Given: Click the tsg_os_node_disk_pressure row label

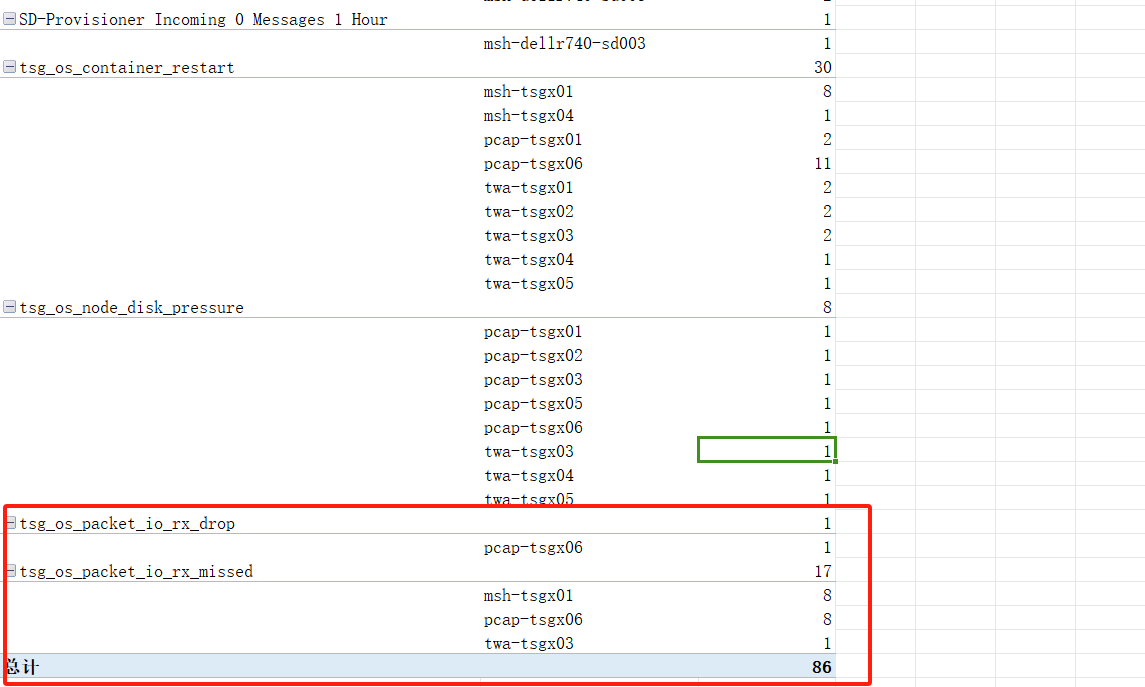Looking at the screenshot, I should pyautogui.click(x=131, y=308).
